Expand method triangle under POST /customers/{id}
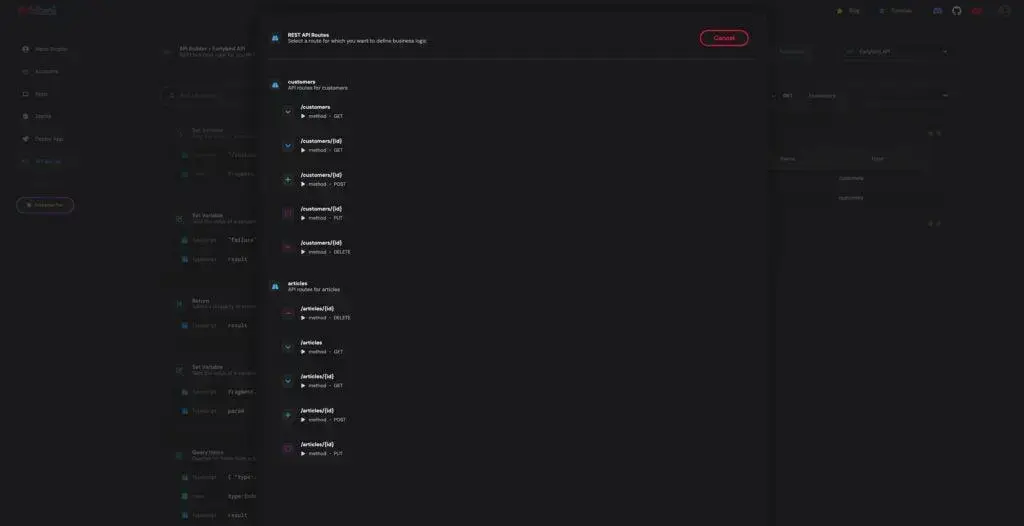Screen dimensions: 1024x526 coord(303,184)
